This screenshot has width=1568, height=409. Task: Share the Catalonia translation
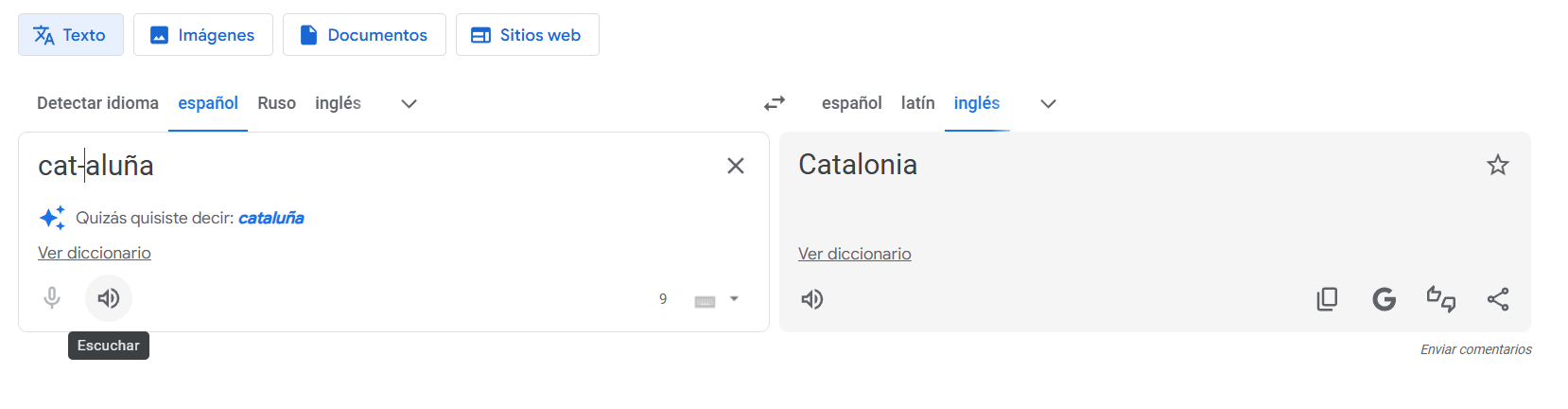(1497, 299)
